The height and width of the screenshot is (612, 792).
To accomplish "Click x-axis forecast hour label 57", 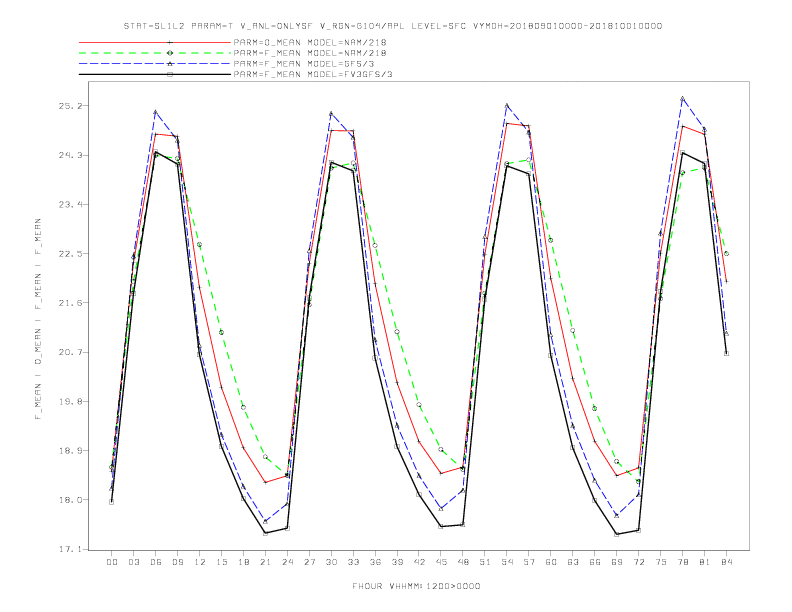I will pyautogui.click(x=529, y=562).
